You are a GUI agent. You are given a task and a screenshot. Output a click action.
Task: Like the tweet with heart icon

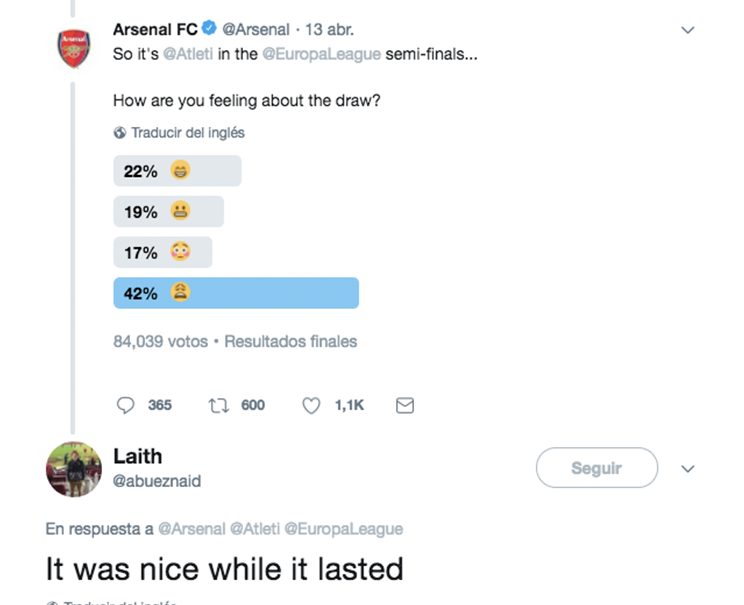pyautogui.click(x=311, y=405)
